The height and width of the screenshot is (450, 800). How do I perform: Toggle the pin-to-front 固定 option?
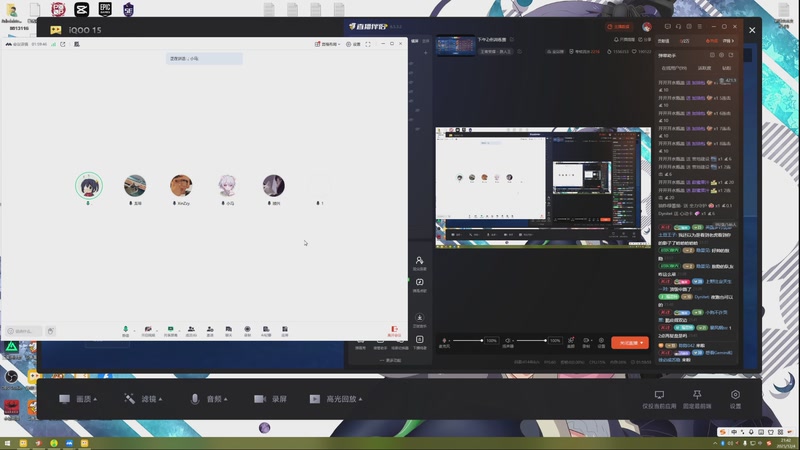click(x=697, y=399)
